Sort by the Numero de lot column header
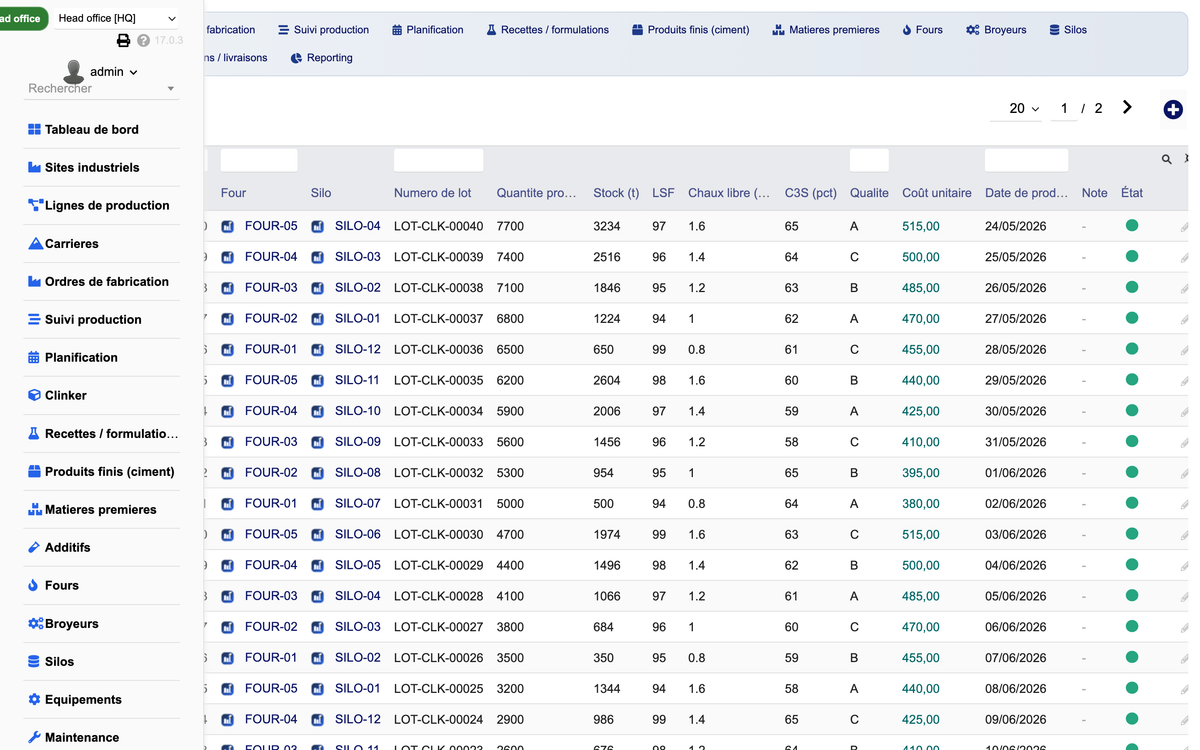The image size is (1200, 750). tap(433, 193)
